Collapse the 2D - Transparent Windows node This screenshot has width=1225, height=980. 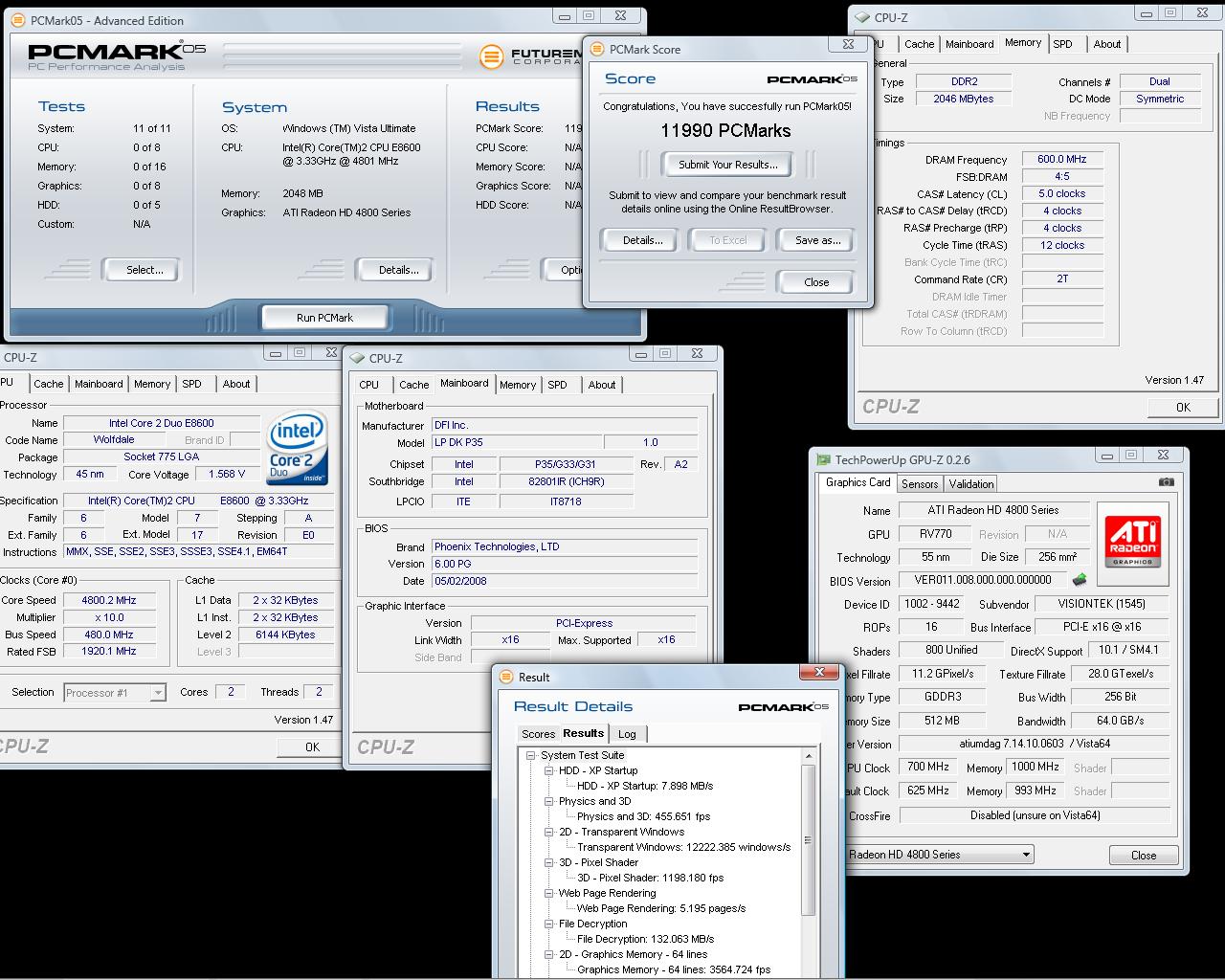549,832
